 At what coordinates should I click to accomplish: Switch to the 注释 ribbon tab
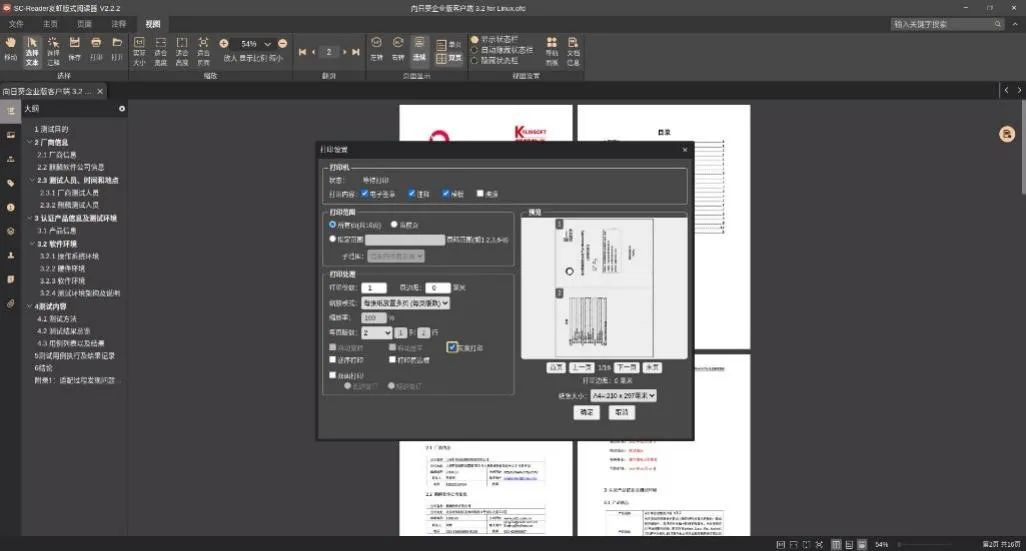click(x=118, y=23)
